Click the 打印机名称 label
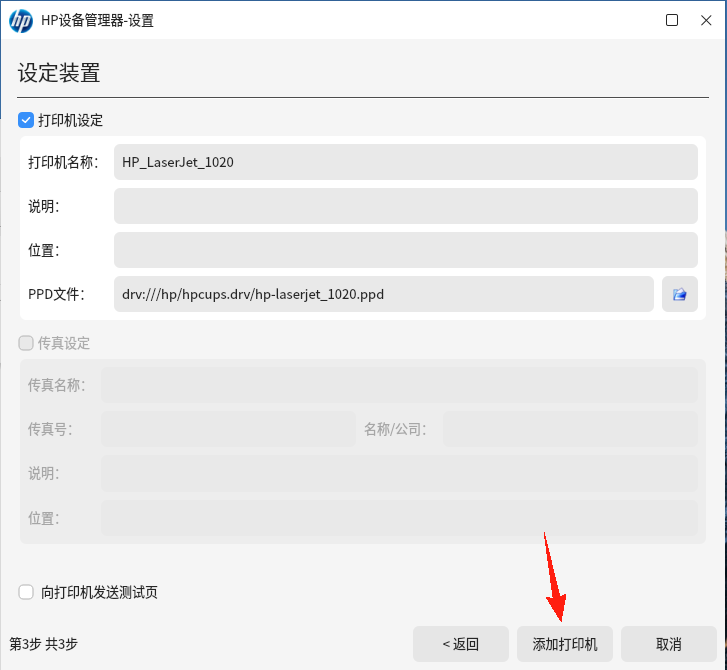Viewport: 727px width, 670px height. pos(64,162)
